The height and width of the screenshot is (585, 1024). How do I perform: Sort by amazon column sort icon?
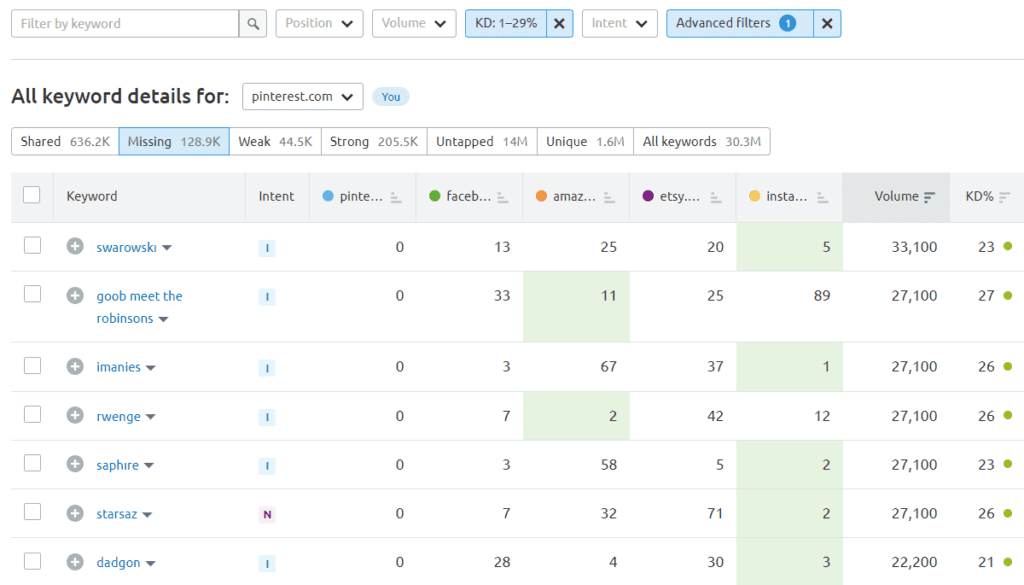coord(609,197)
